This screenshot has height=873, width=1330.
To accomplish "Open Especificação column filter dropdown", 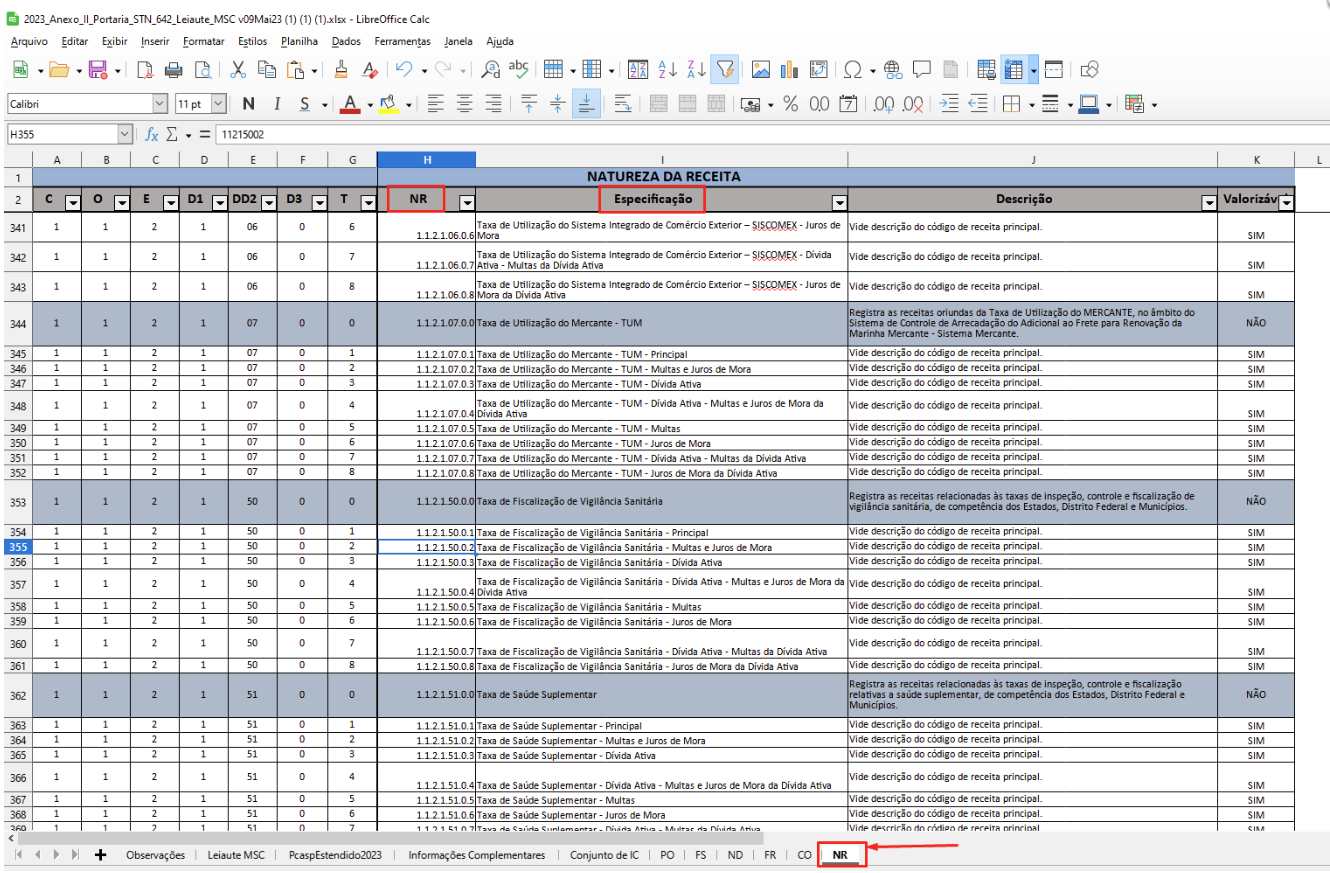I will pos(839,203).
